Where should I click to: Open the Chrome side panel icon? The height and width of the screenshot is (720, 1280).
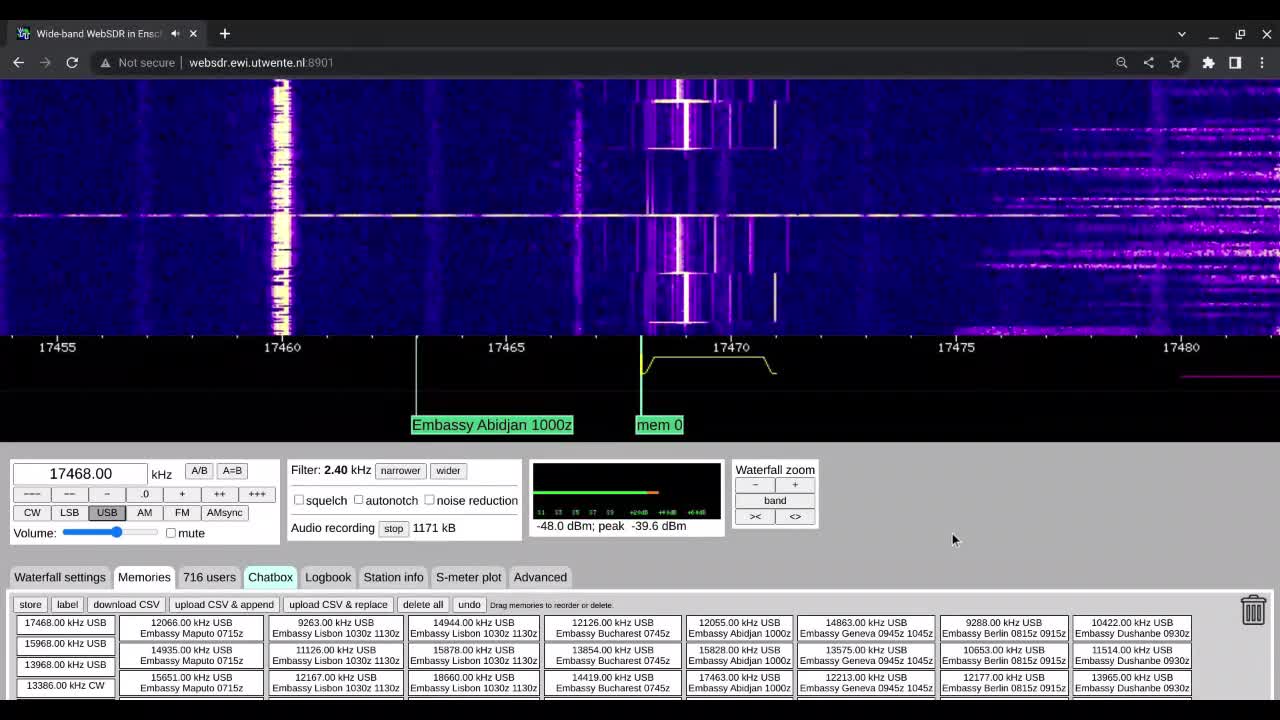pyautogui.click(x=1235, y=62)
